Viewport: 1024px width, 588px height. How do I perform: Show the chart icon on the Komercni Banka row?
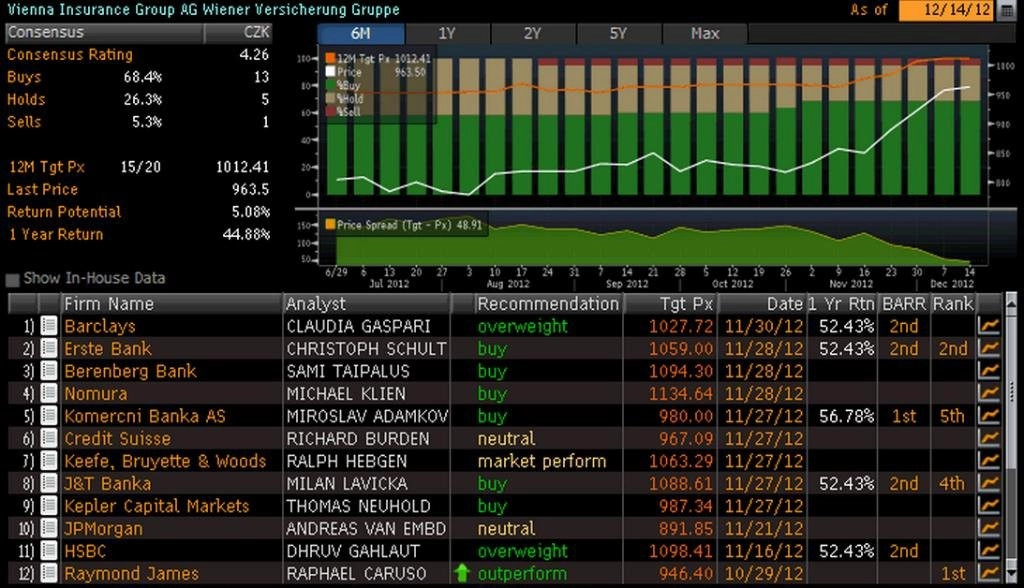pyautogui.click(x=989, y=416)
